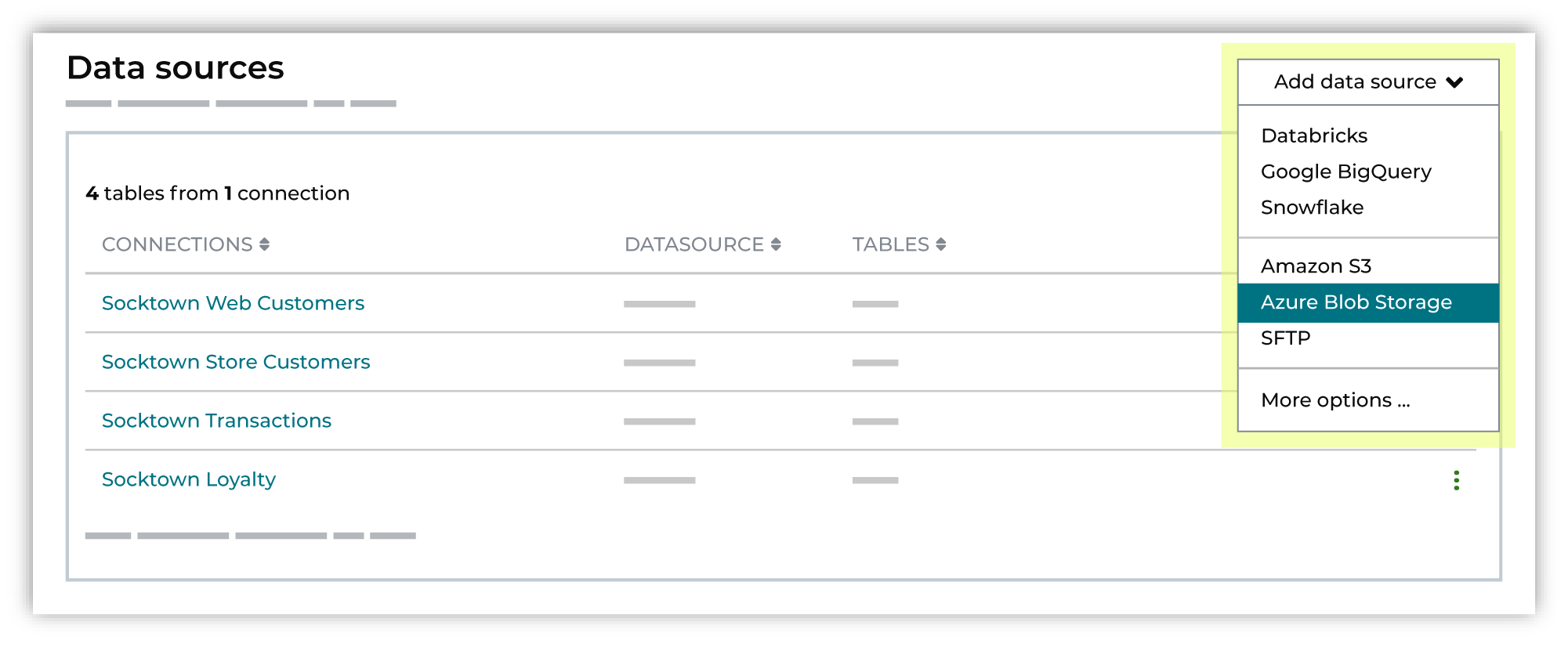The height and width of the screenshot is (647, 1568).
Task: Click the Data sources page title
Action: point(175,69)
